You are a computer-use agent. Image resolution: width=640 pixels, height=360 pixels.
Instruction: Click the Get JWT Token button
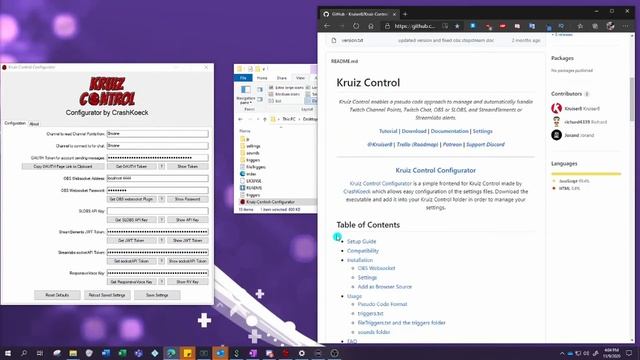(131, 241)
